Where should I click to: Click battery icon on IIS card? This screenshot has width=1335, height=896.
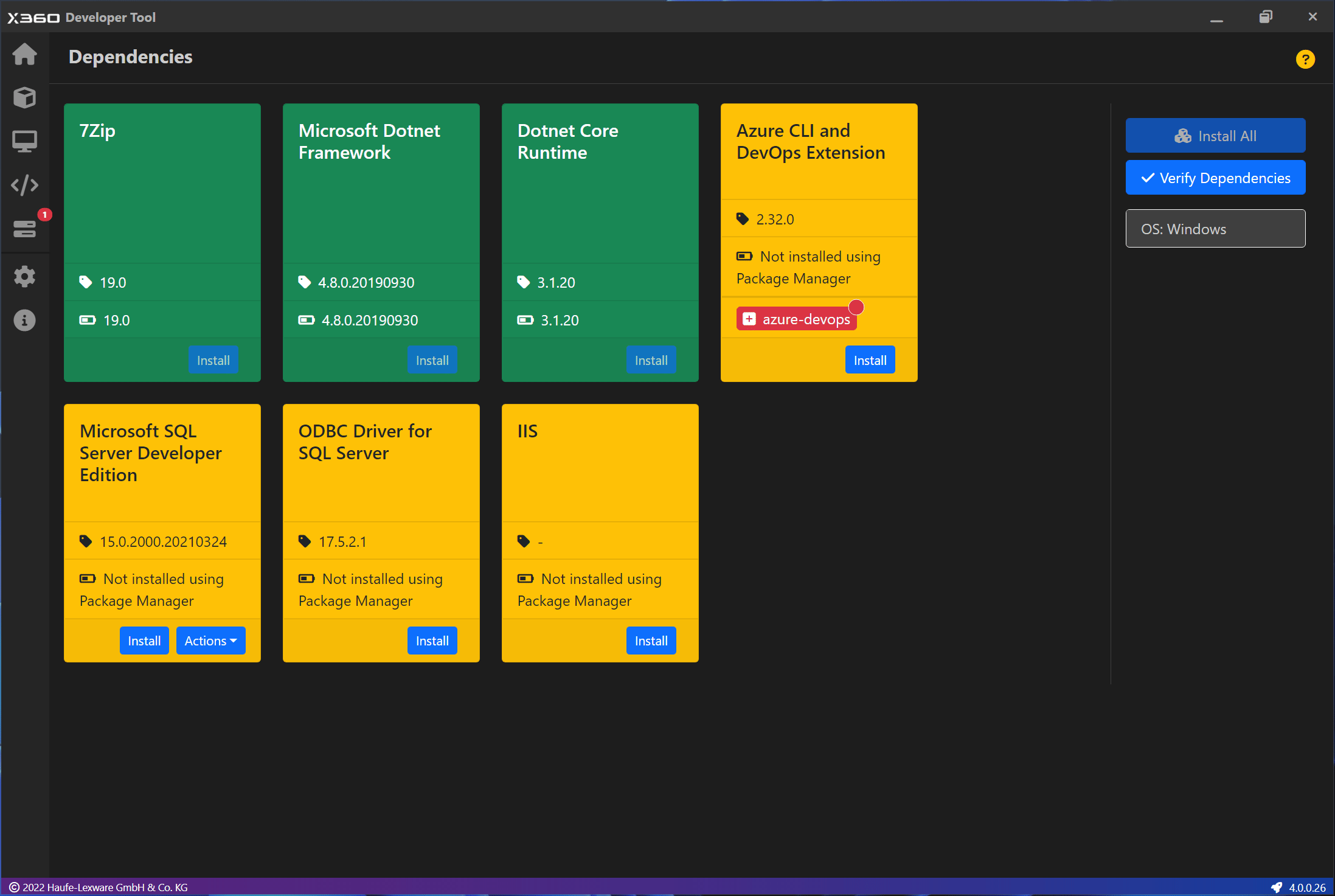click(x=525, y=578)
